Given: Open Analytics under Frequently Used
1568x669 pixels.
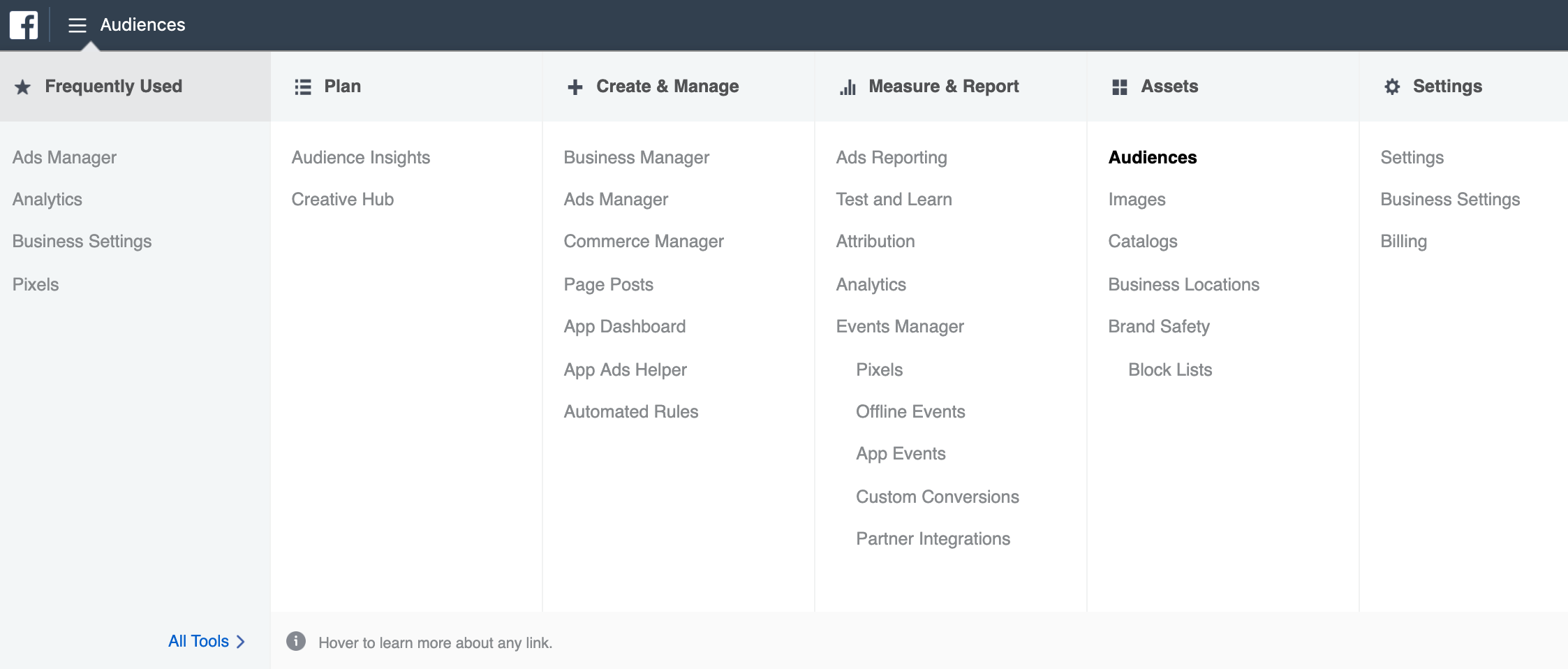Looking at the screenshot, I should click(x=47, y=199).
